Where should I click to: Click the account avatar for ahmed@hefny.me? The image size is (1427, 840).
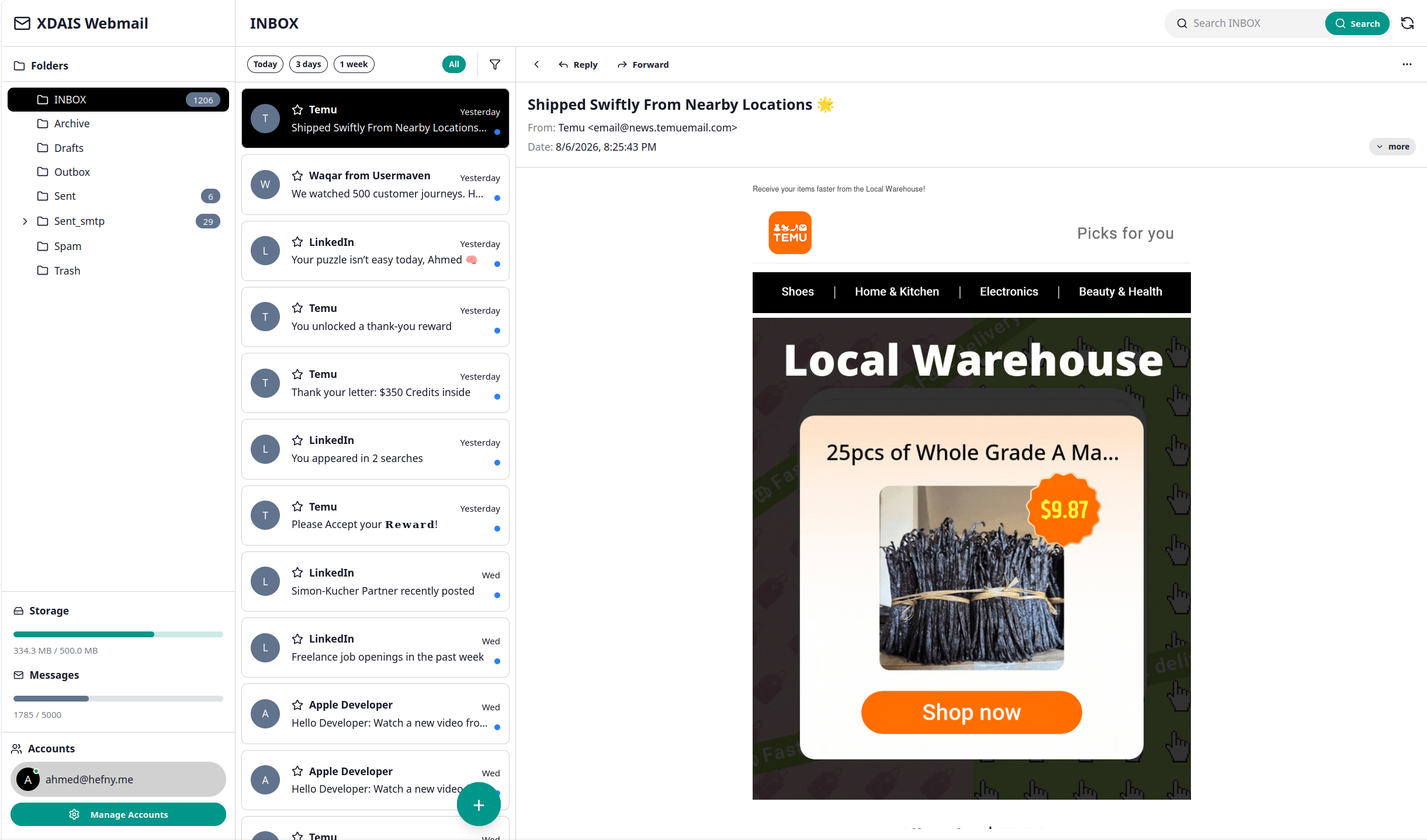(x=28, y=779)
